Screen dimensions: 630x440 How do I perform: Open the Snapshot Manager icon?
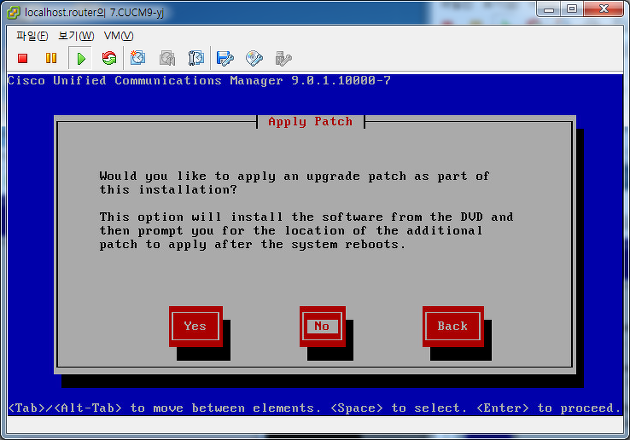196,58
